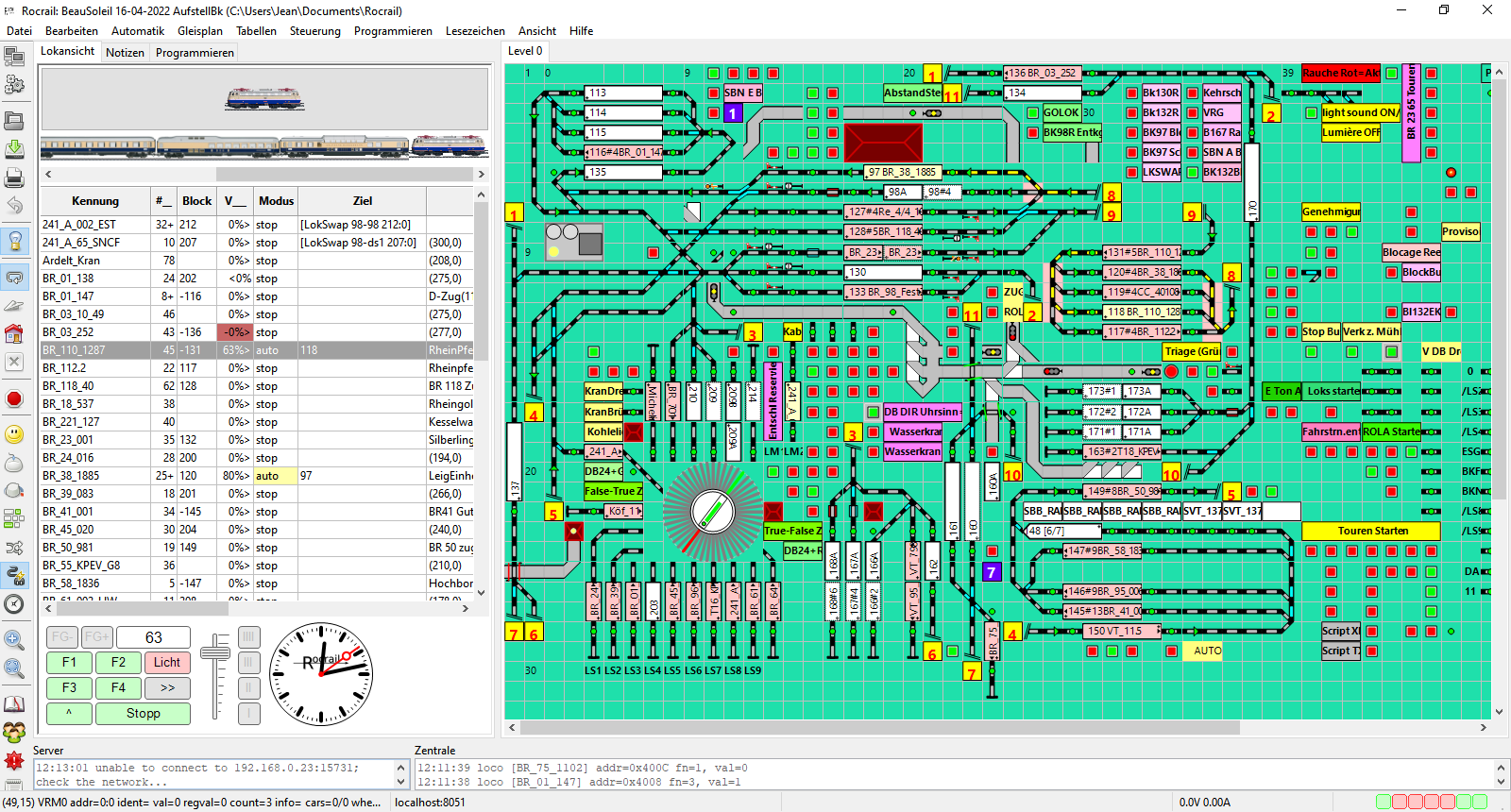
Task: Toggle light sound ON switch
Action: (1360, 112)
